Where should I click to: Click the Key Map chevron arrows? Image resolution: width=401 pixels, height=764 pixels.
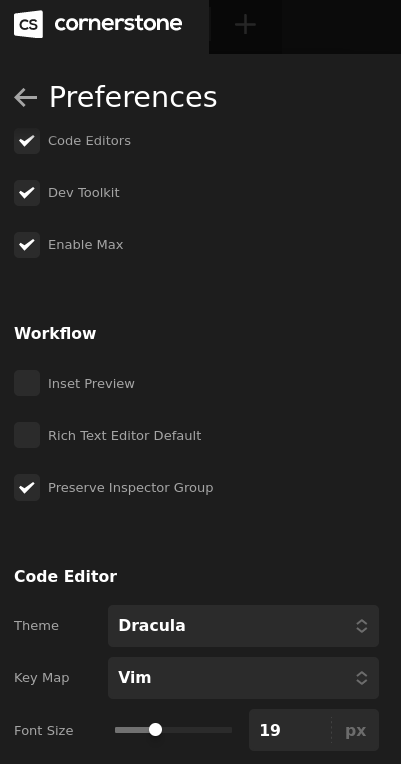(362, 678)
